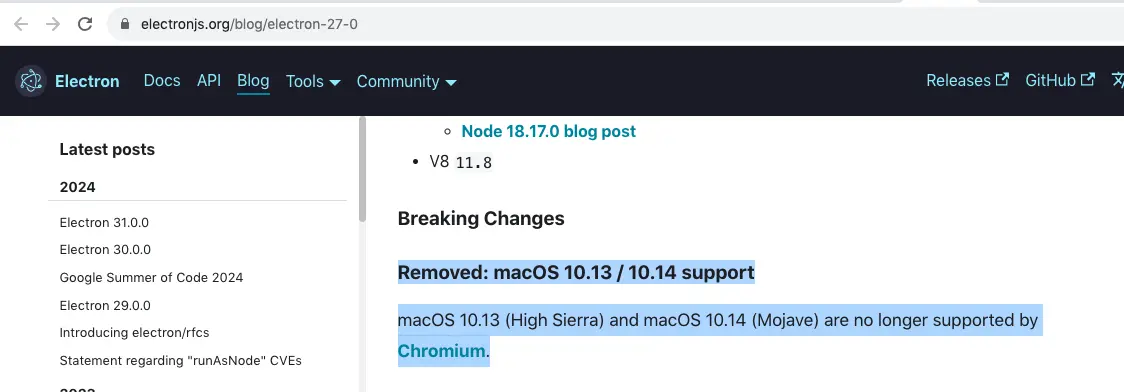The height and width of the screenshot is (392, 1124).
Task: Click the lock icon in the address bar
Action: pyautogui.click(x=125, y=24)
